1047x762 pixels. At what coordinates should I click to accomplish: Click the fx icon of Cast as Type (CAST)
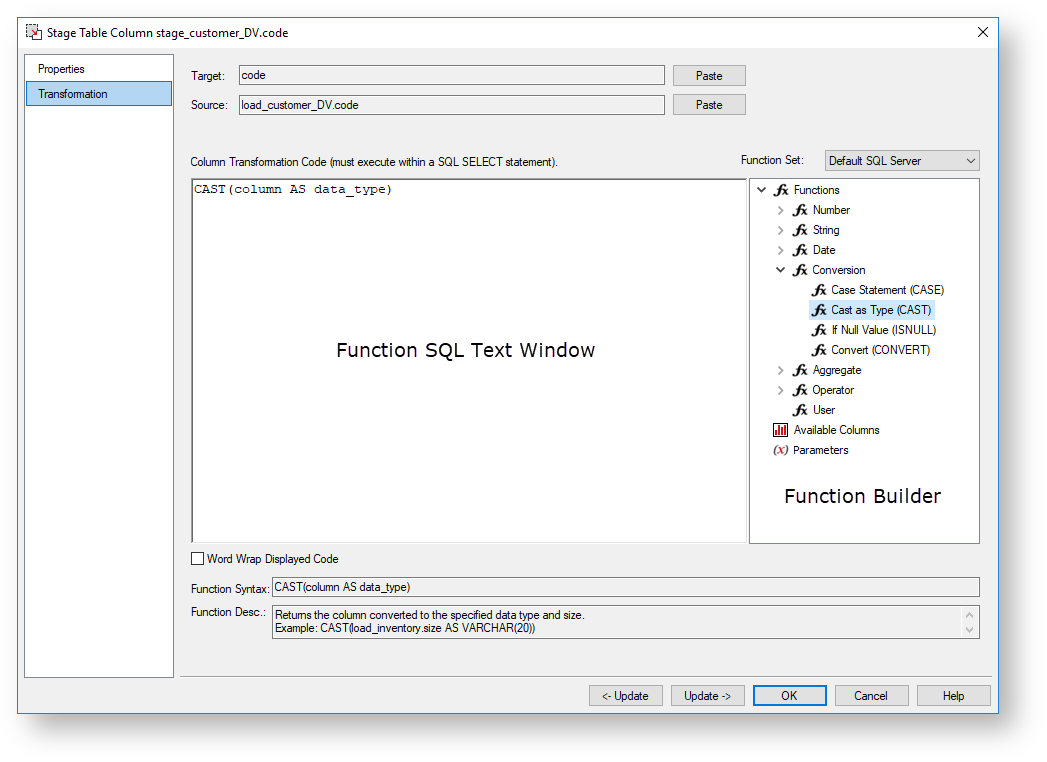click(x=819, y=311)
